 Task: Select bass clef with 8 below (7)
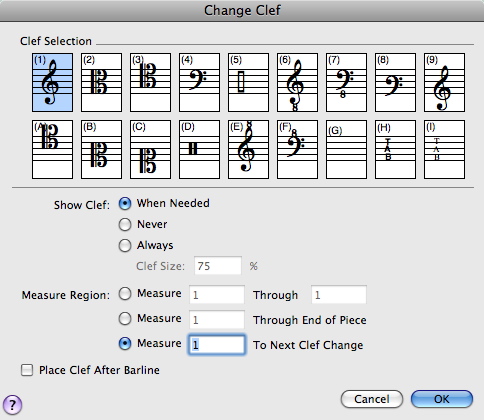346,82
